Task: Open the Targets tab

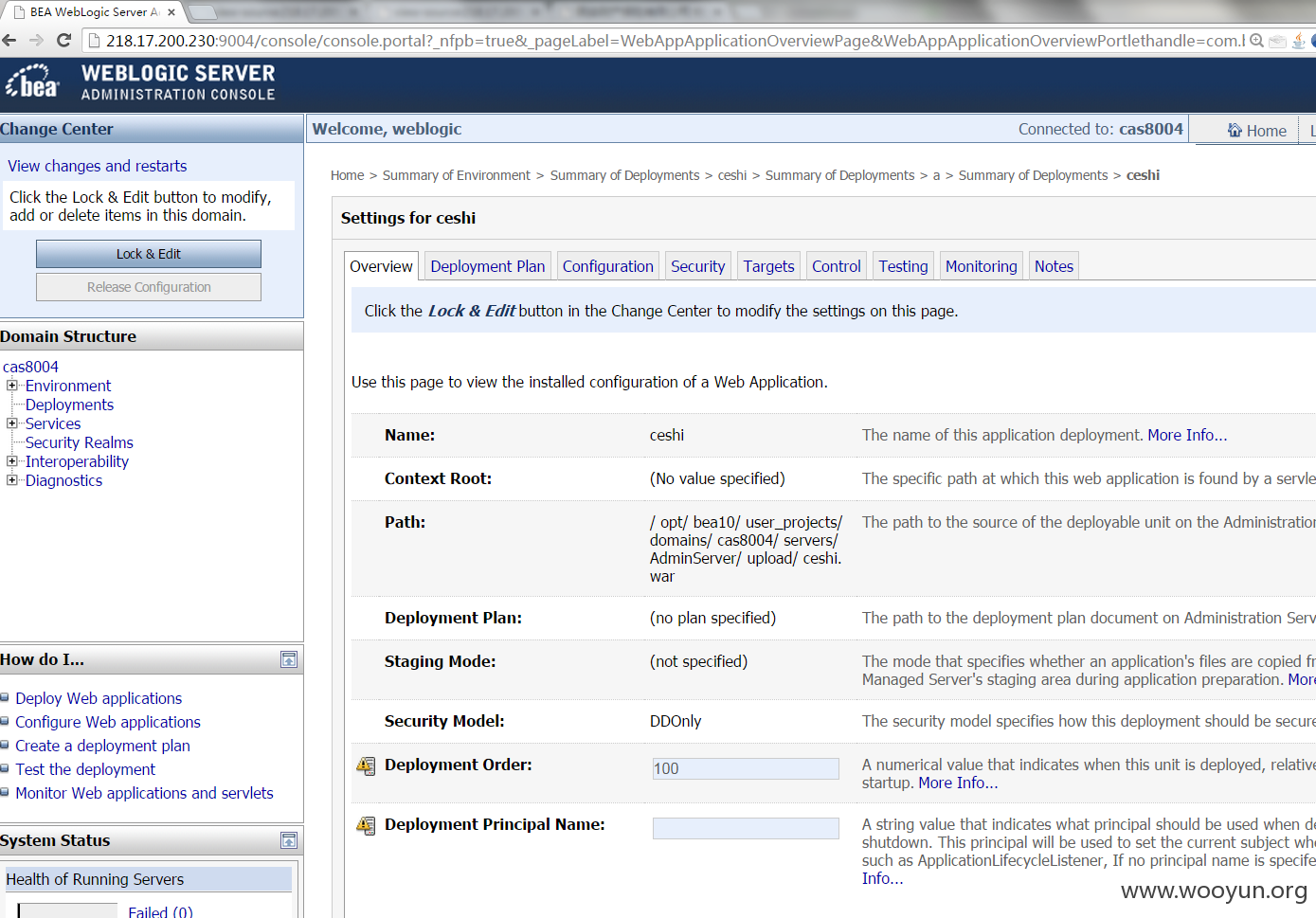Action: click(x=768, y=266)
